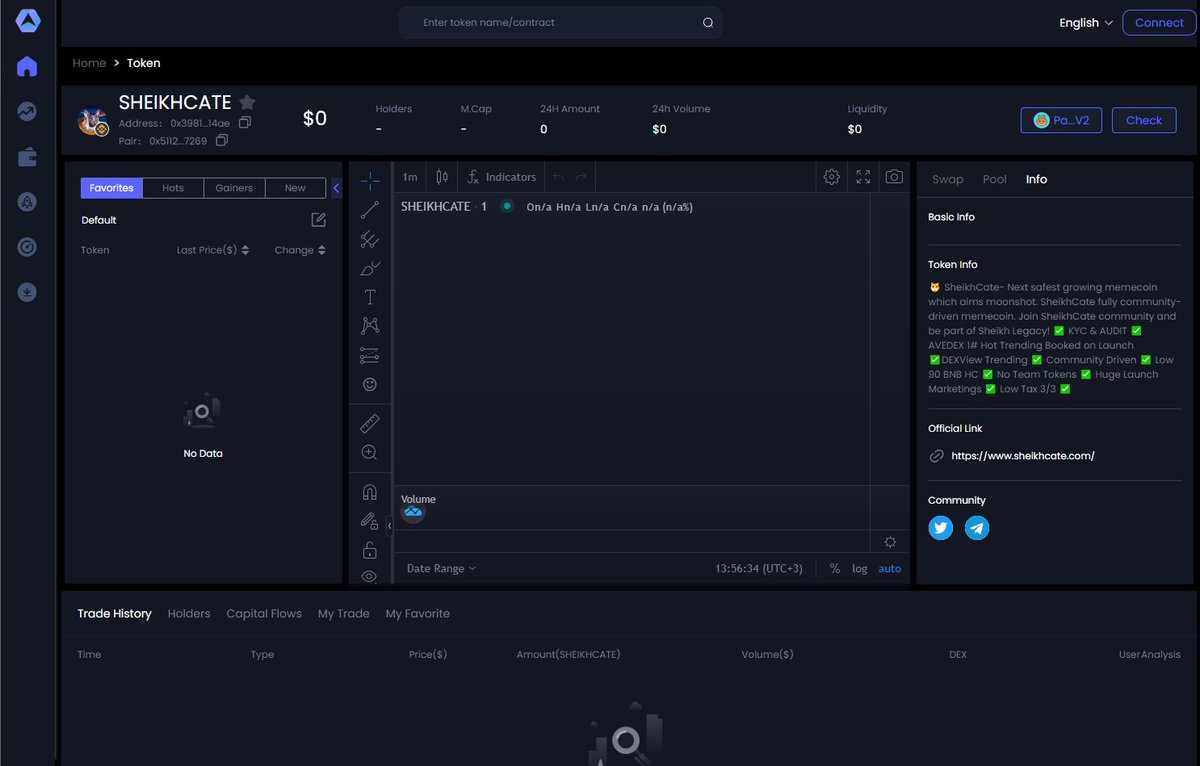Toggle drawing visibility with the eye icon

369,576
